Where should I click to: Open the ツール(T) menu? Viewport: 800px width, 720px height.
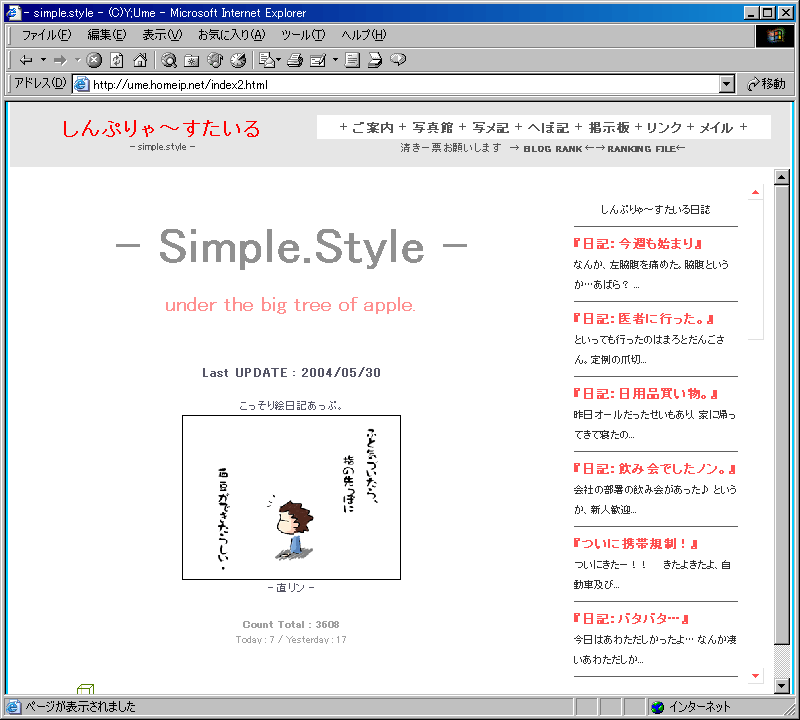point(303,35)
